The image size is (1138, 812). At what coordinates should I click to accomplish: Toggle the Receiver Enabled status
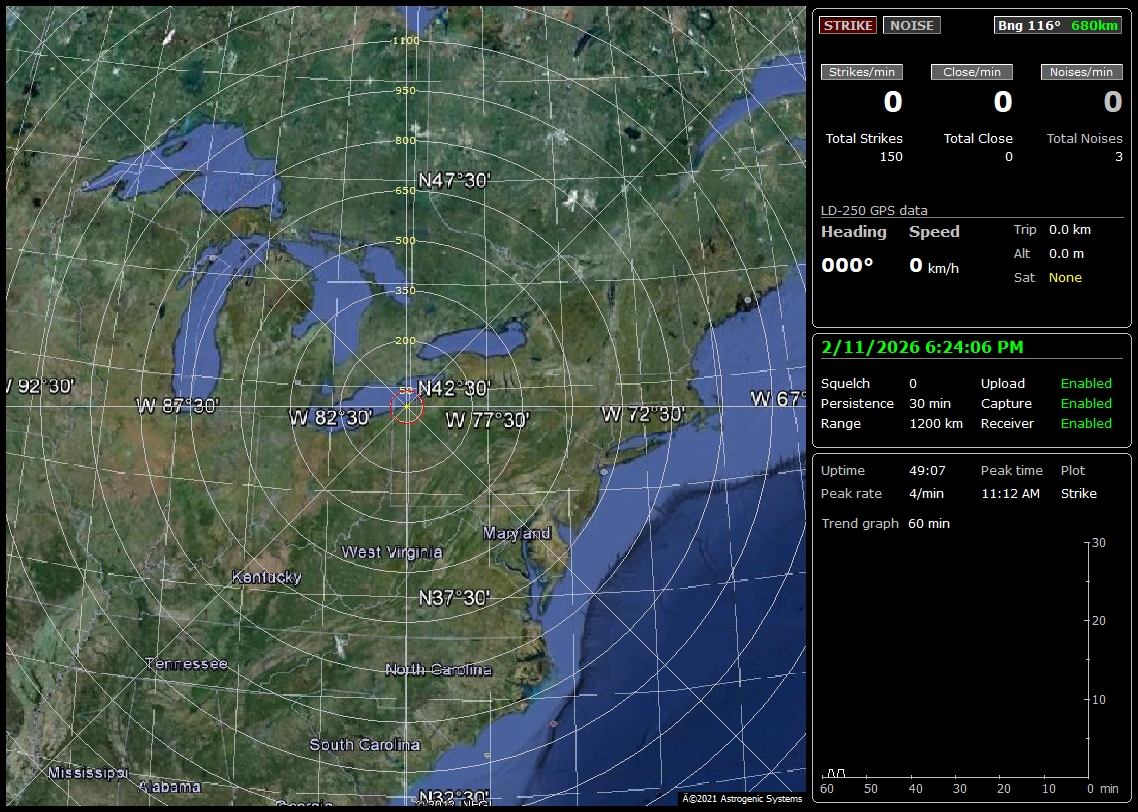[1085, 424]
